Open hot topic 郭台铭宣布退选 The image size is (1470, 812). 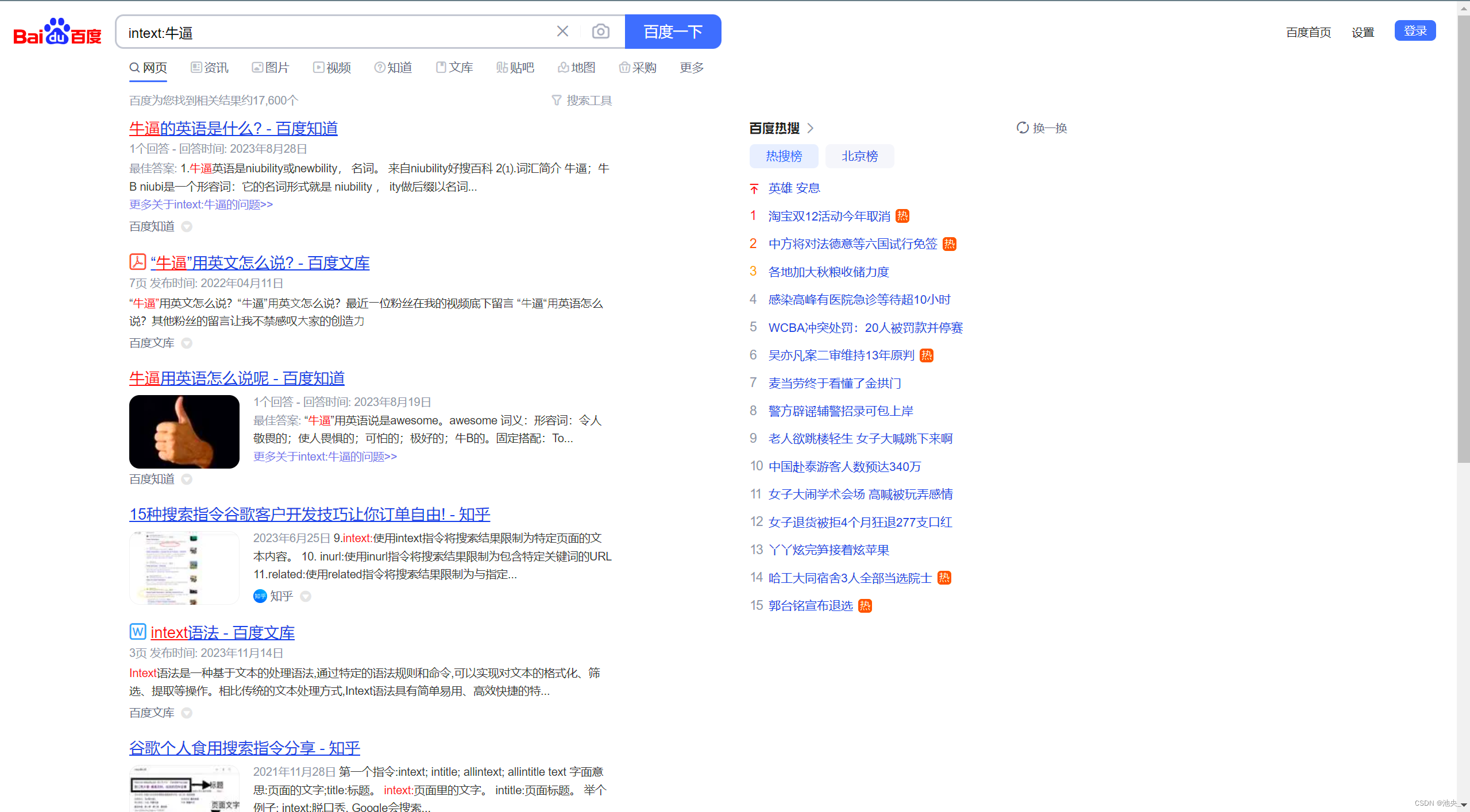(811, 606)
